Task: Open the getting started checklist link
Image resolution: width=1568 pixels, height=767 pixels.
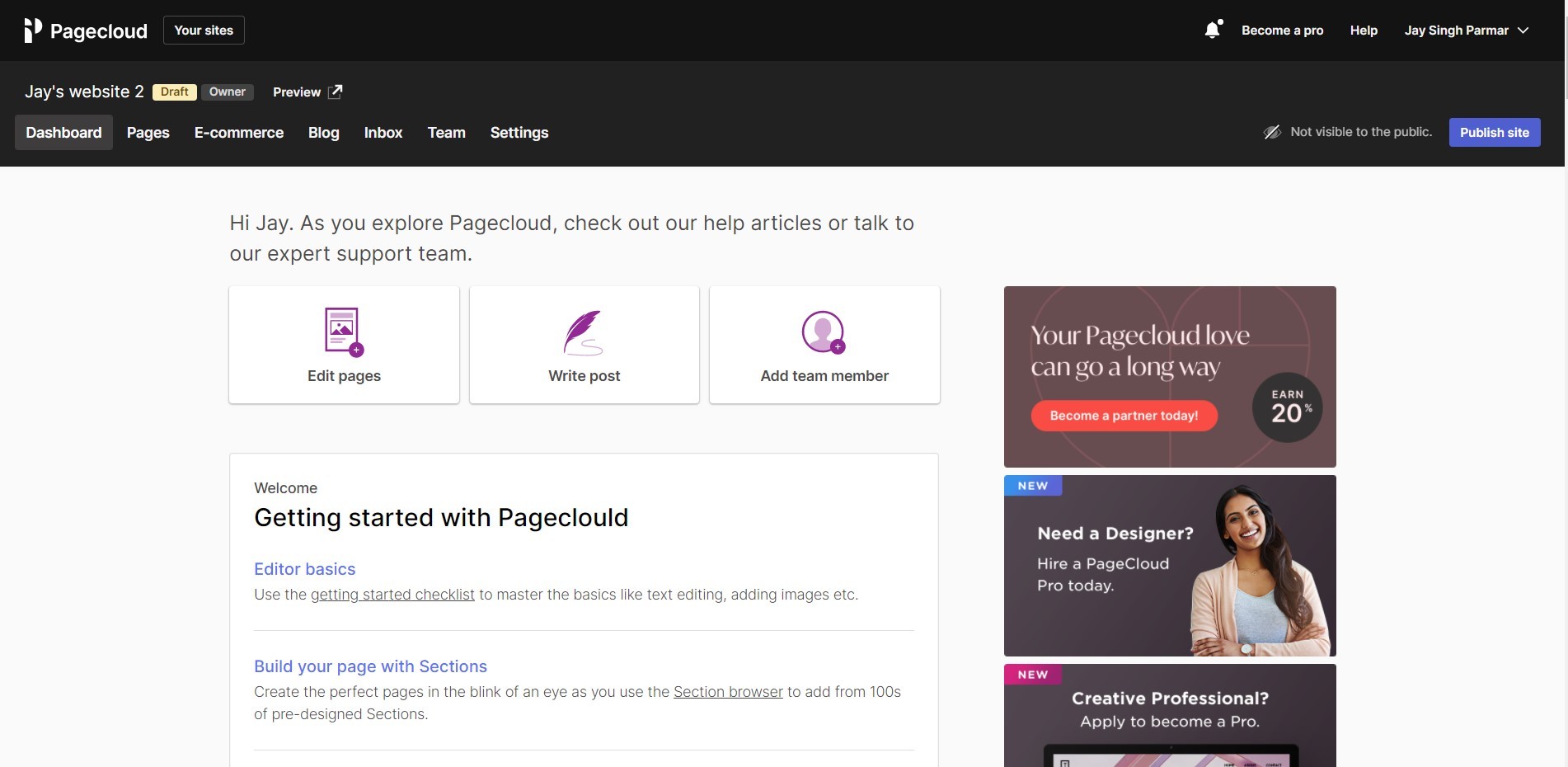Action: click(x=392, y=595)
